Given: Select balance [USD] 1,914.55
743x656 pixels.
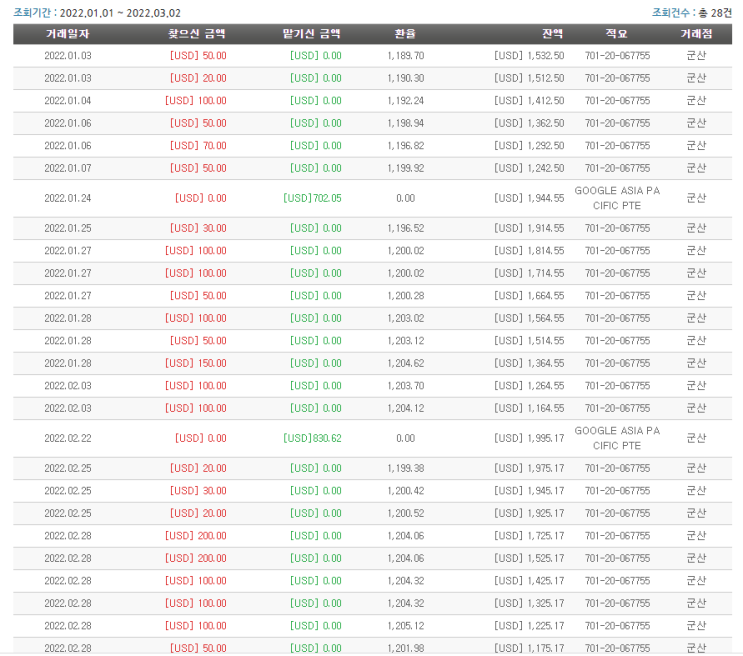Looking at the screenshot, I should 529,228.
